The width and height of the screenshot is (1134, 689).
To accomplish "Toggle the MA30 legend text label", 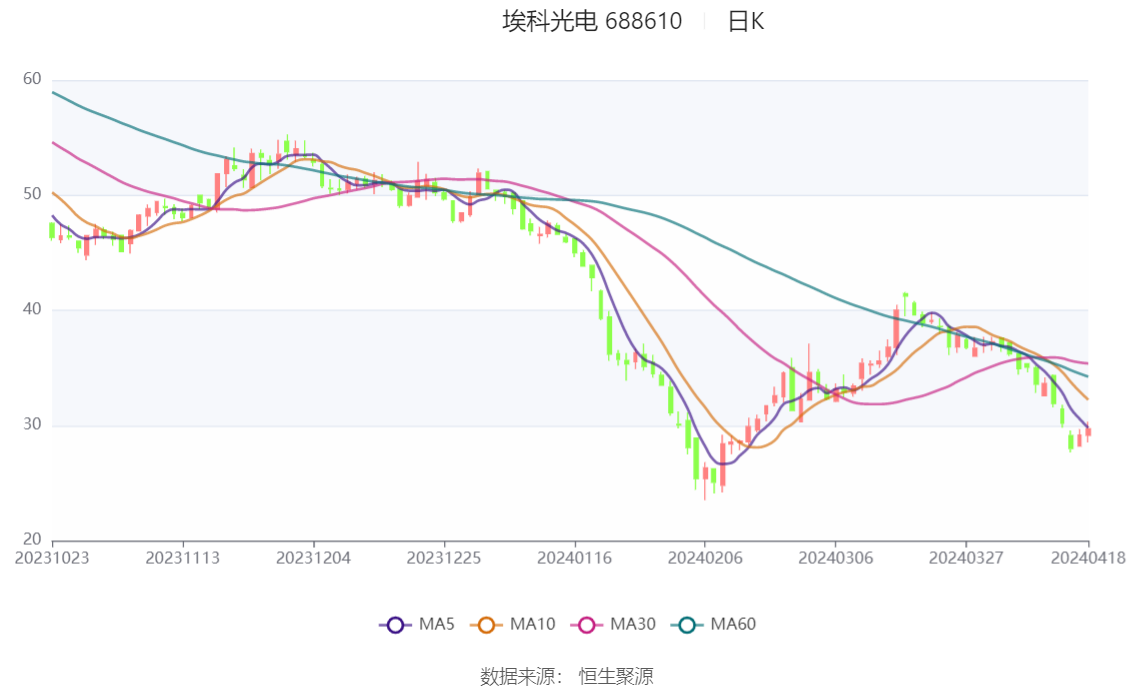I will (x=632, y=625).
